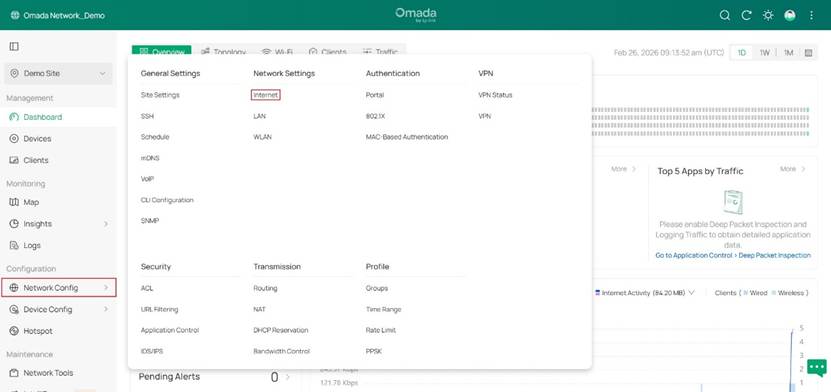This screenshot has height=392, width=831.
Task: Click the globe icon beside Omada Network_Demo
Action: (x=14, y=15)
